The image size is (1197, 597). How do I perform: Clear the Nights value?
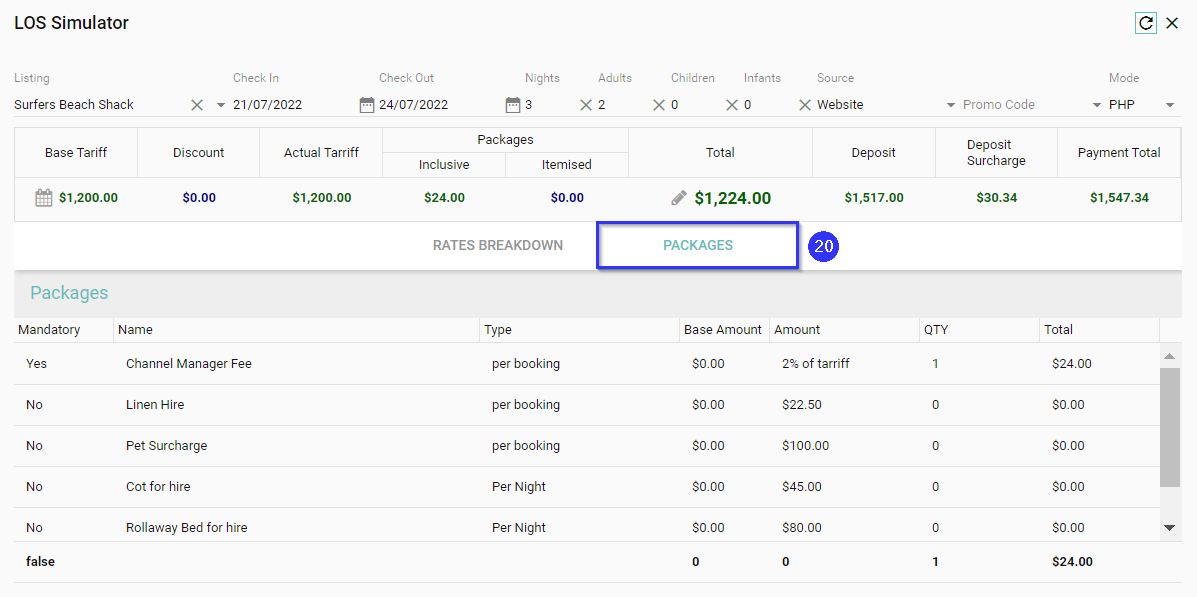point(586,105)
